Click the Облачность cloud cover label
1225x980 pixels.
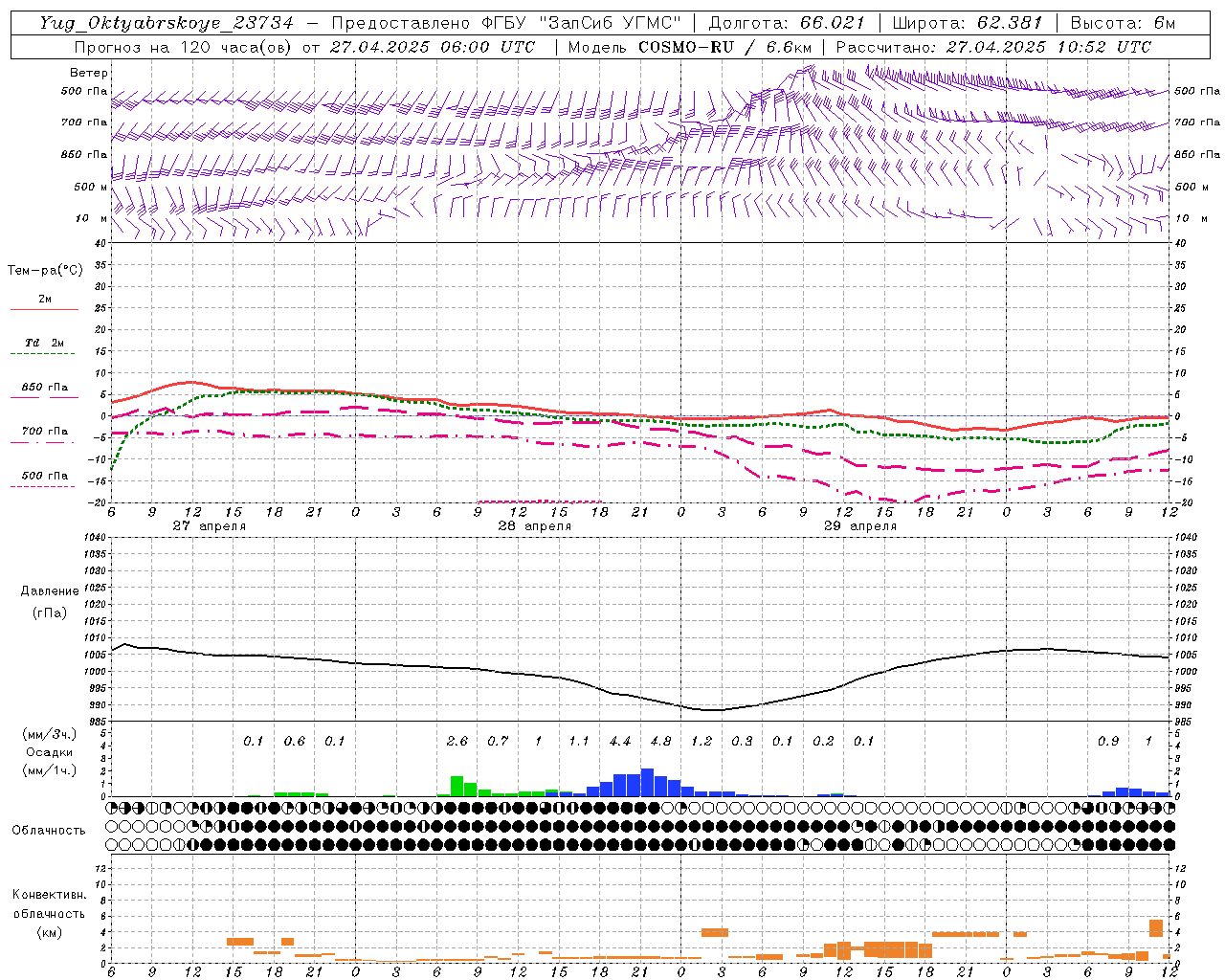(x=49, y=830)
